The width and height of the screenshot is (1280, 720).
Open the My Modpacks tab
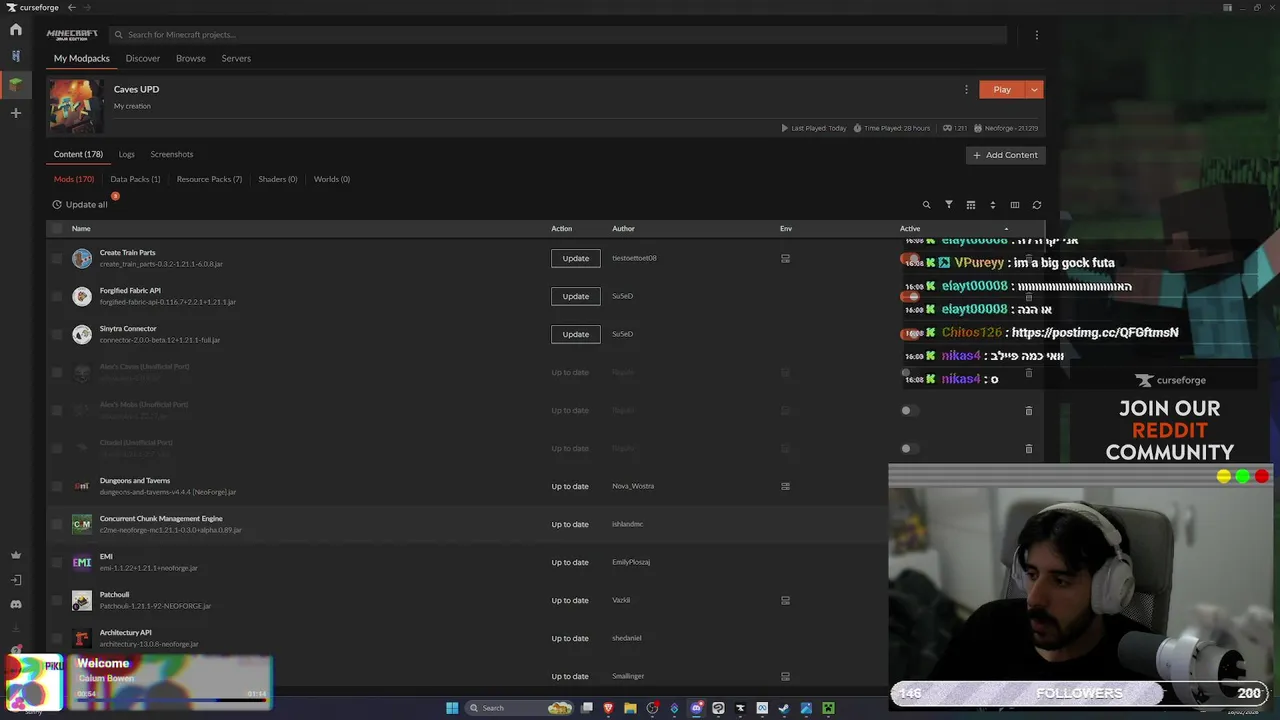click(82, 58)
